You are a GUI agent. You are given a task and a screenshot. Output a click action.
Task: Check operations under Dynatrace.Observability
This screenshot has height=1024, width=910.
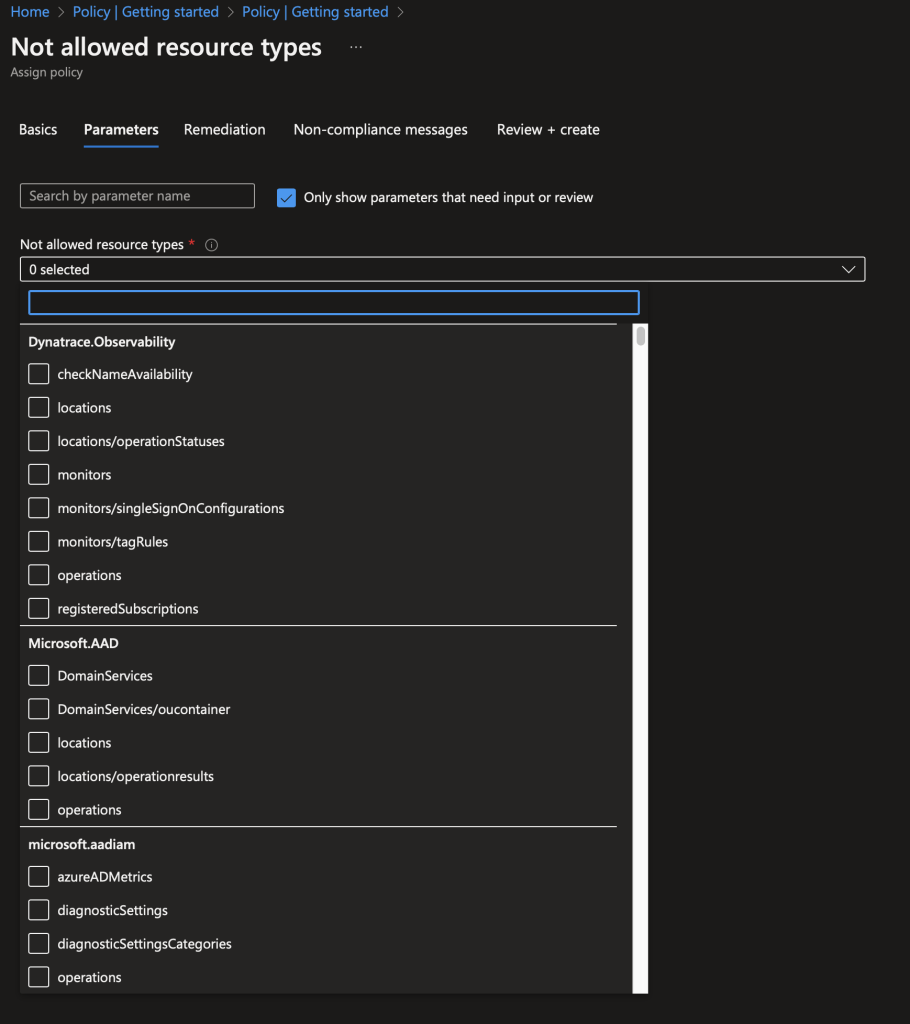tap(39, 575)
